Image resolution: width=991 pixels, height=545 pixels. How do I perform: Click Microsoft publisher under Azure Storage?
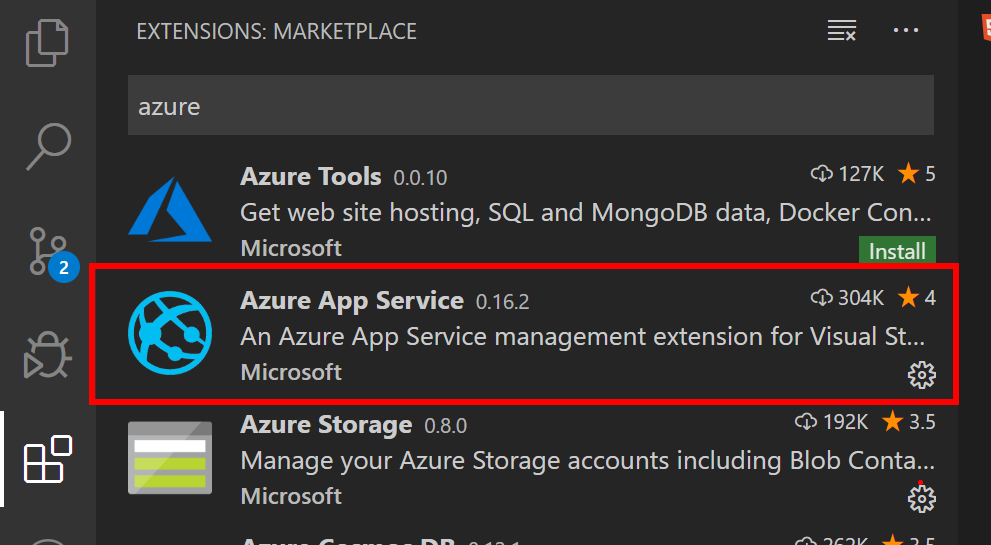click(x=291, y=496)
